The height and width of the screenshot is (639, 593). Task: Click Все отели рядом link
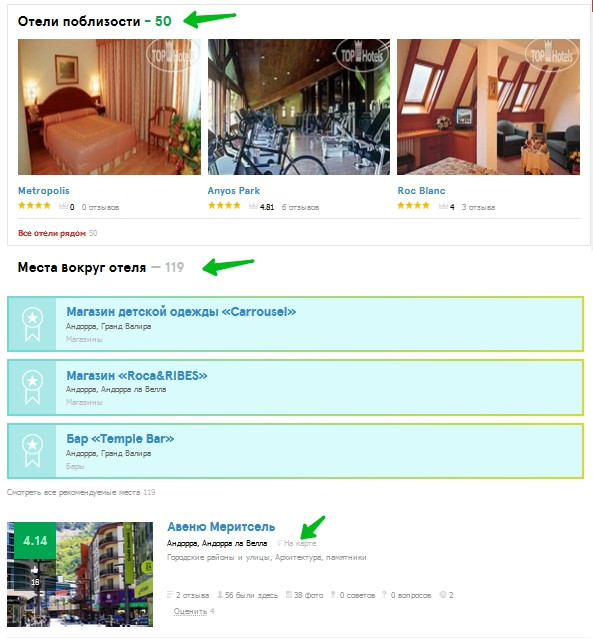pos(52,233)
